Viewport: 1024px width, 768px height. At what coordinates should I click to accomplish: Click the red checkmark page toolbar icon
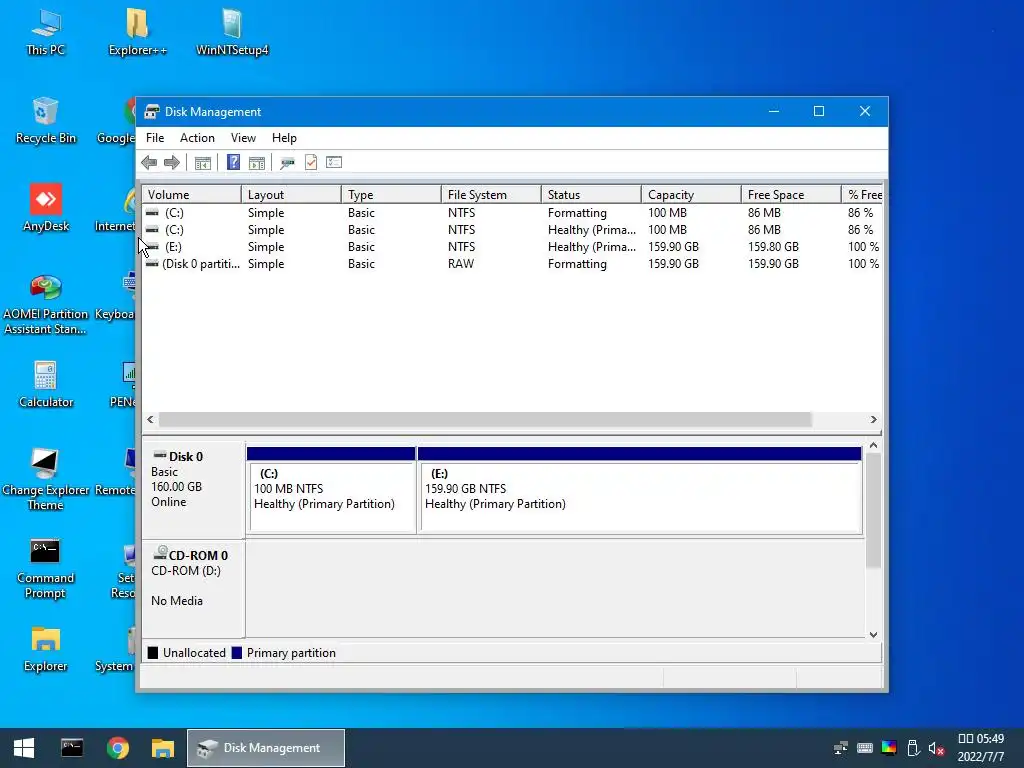click(x=311, y=163)
